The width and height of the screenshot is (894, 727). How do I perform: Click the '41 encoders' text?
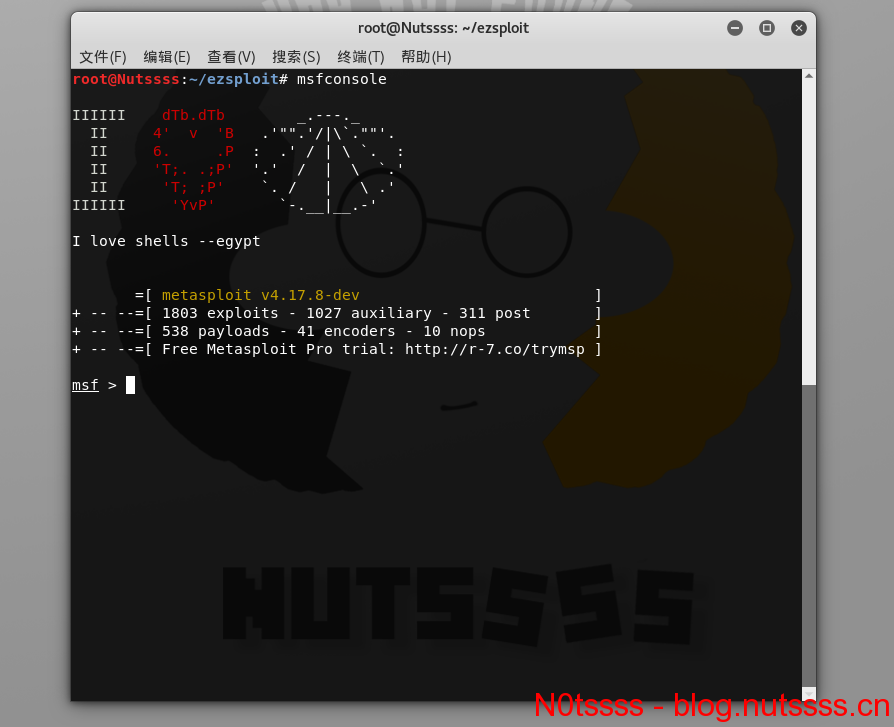346,331
